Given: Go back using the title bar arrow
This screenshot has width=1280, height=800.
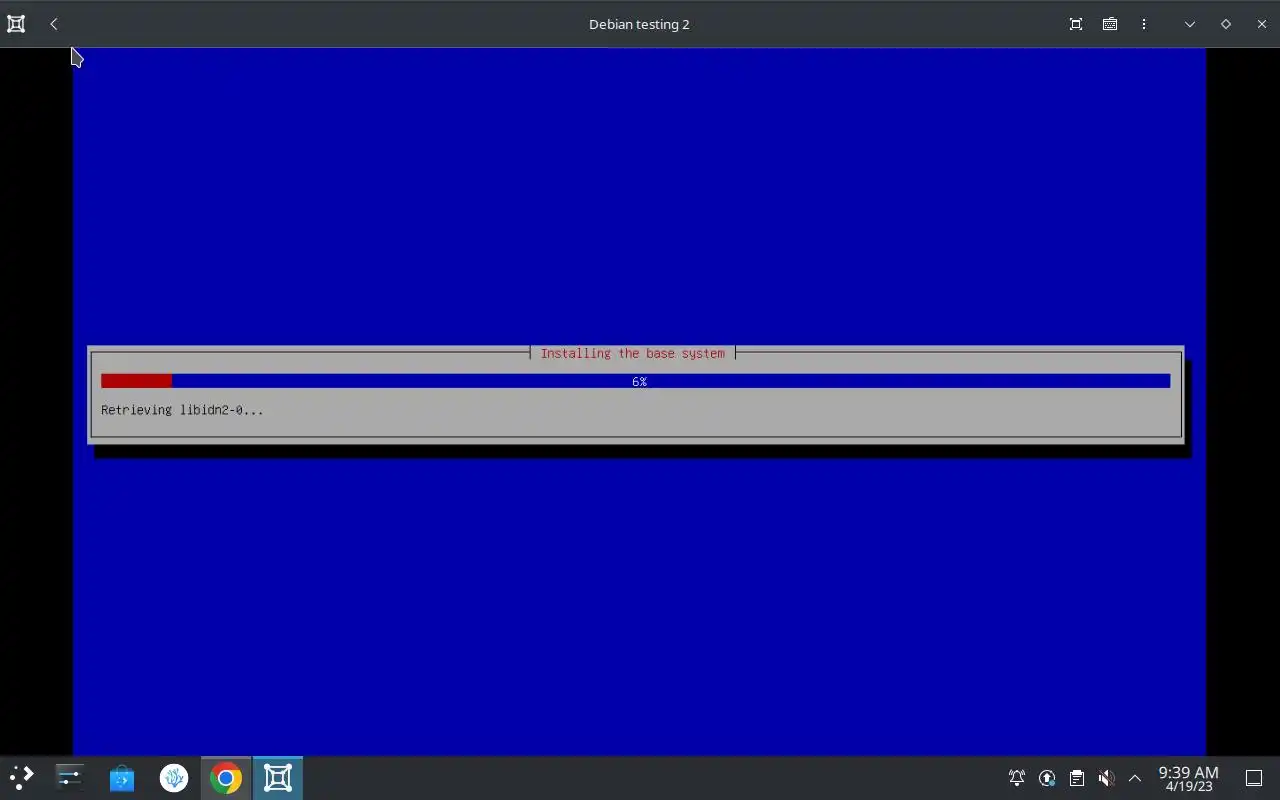Looking at the screenshot, I should [54, 24].
